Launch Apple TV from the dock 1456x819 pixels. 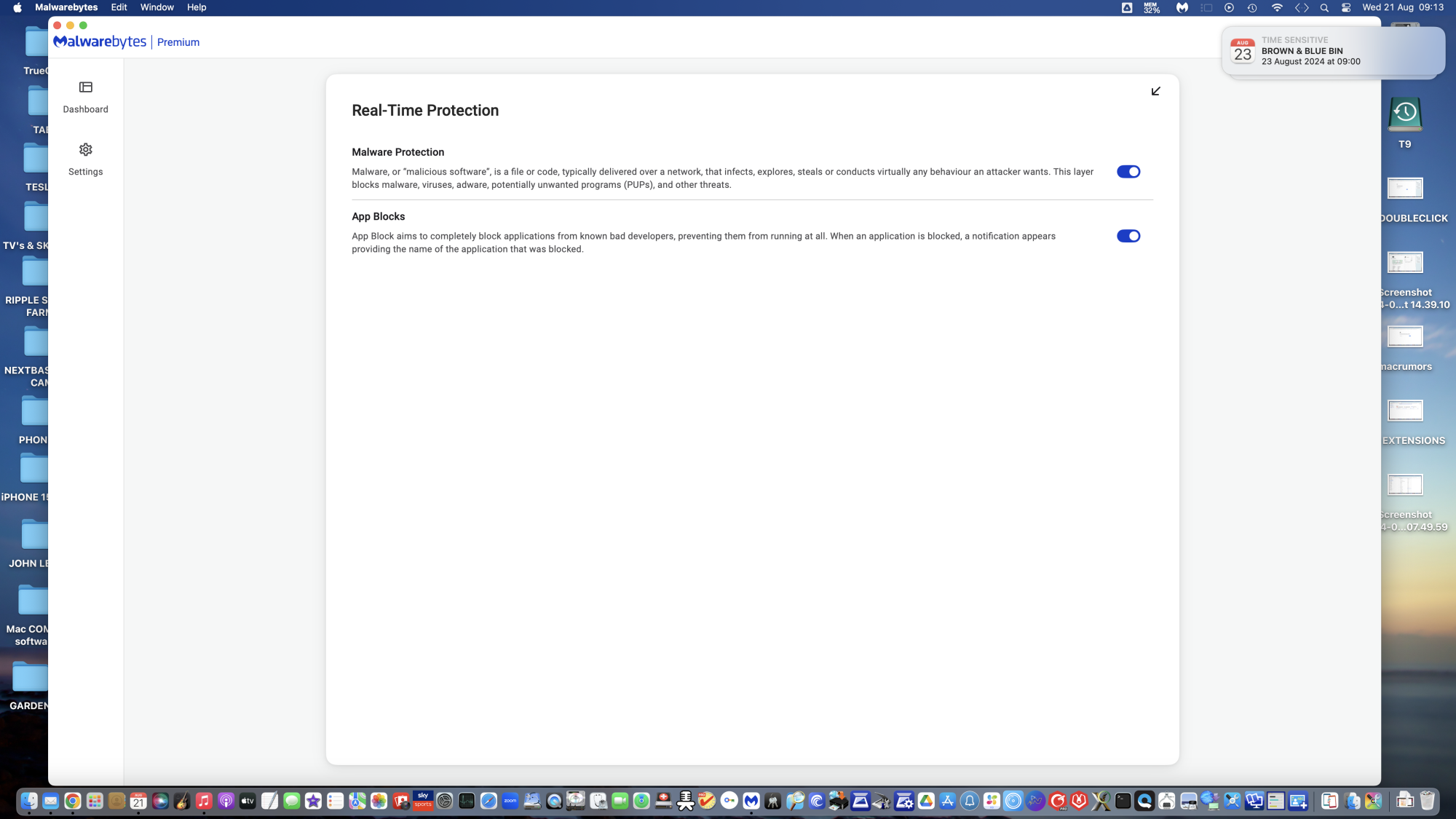[248, 801]
